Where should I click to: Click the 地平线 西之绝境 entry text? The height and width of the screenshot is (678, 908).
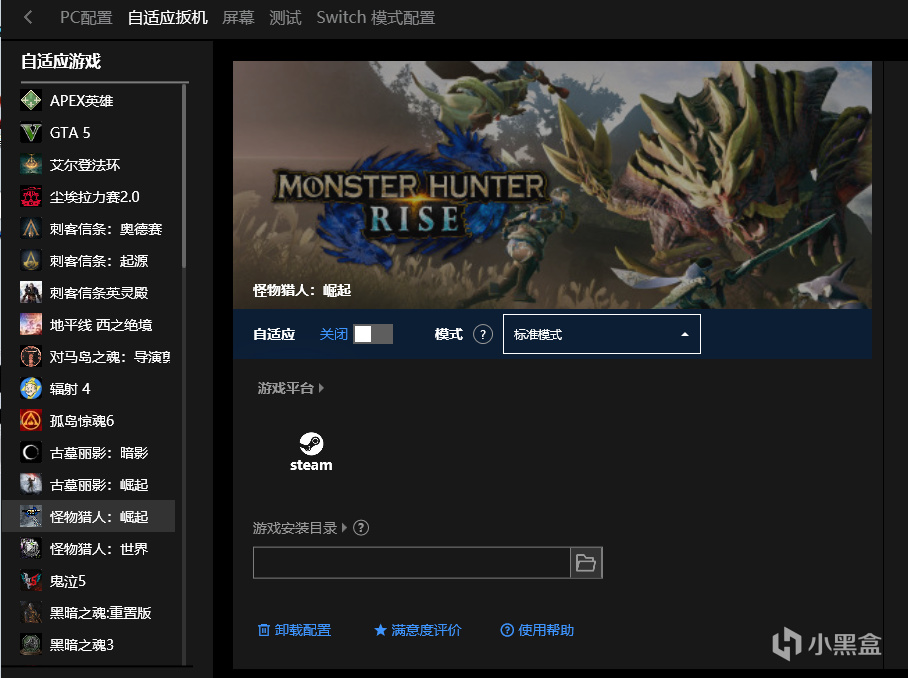tap(101, 325)
